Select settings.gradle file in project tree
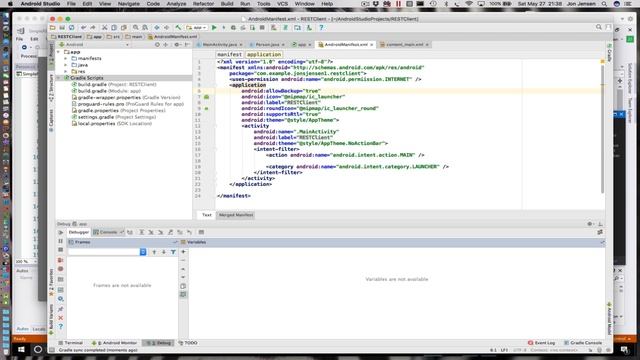The image size is (640, 360). pyautogui.click(x=114, y=117)
